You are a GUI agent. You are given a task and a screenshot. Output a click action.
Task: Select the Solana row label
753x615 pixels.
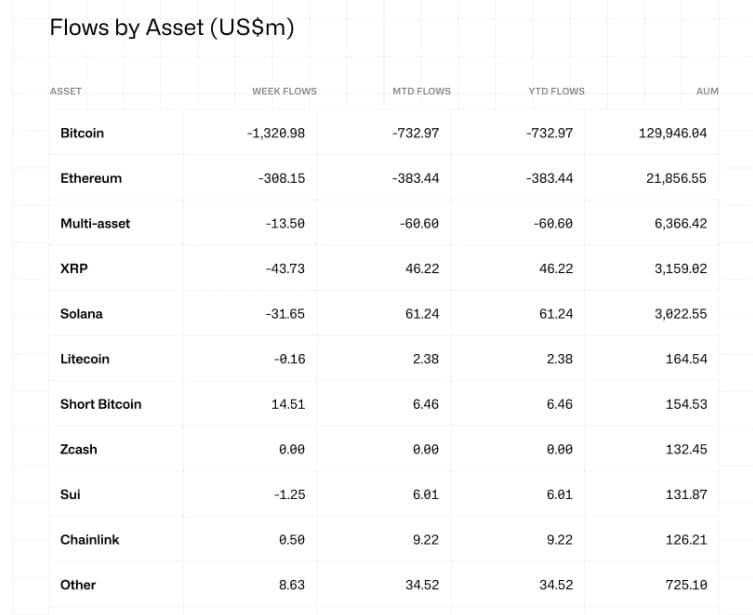pos(81,314)
